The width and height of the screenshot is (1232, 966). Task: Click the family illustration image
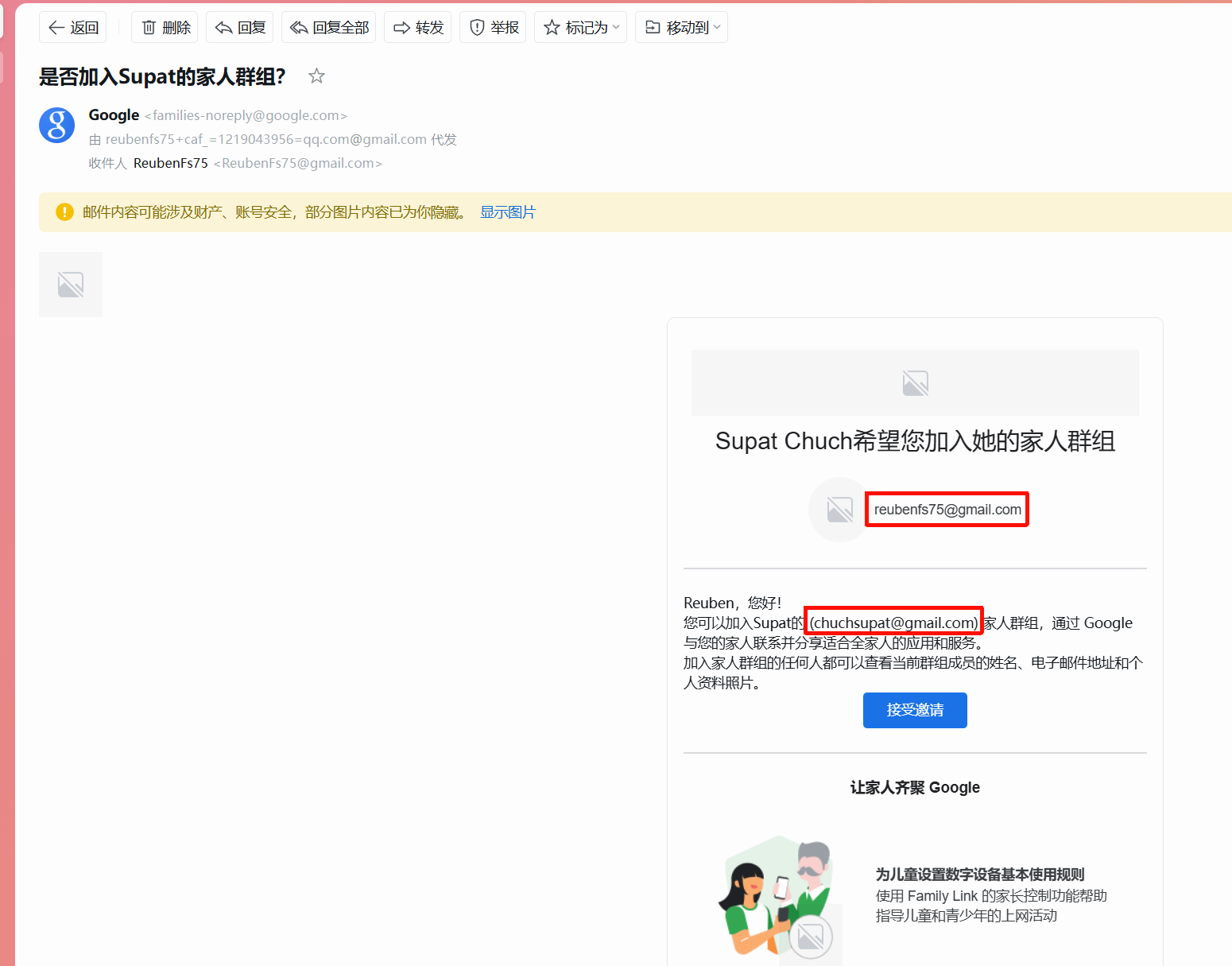(779, 898)
